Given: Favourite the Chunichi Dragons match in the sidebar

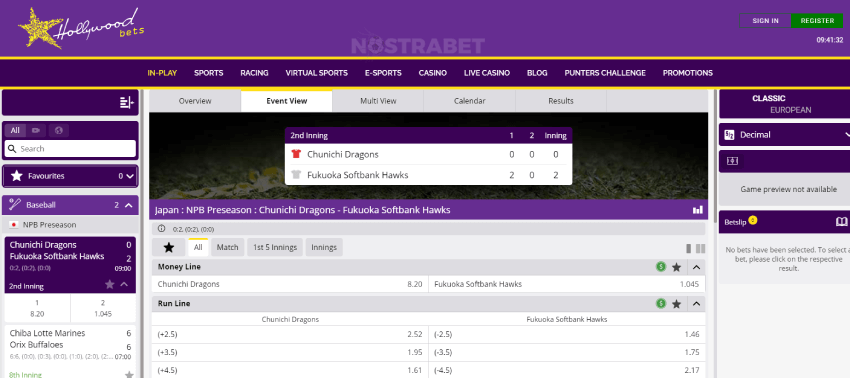Looking at the screenshot, I should click(110, 284).
